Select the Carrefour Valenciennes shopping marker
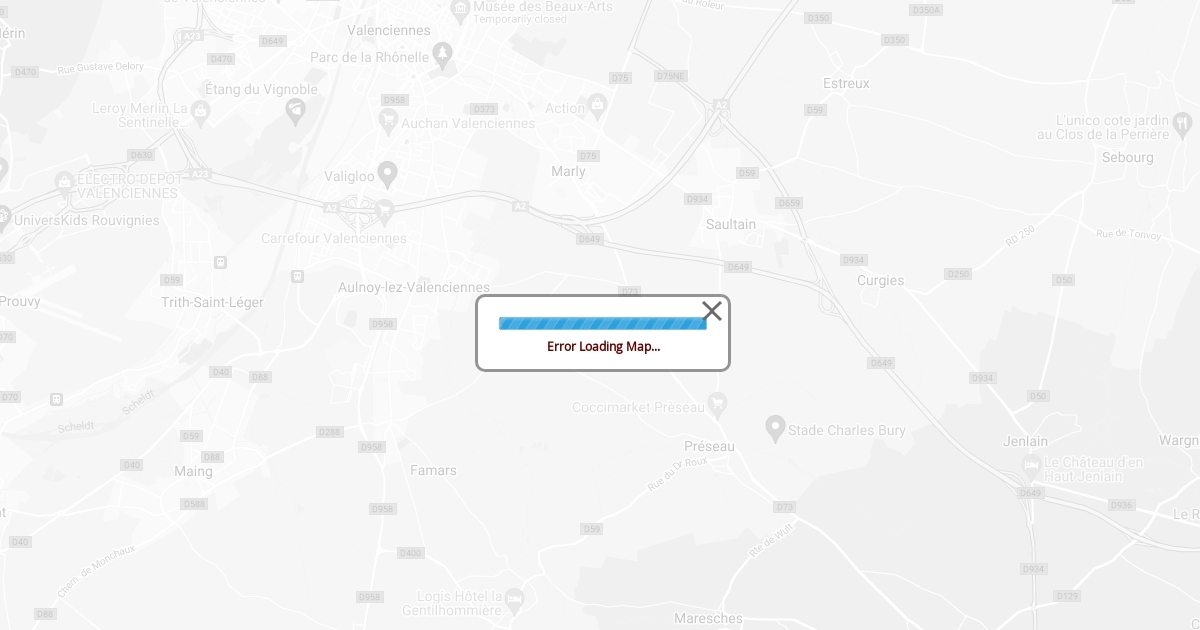Screen dimensions: 1200x630 tap(384, 209)
